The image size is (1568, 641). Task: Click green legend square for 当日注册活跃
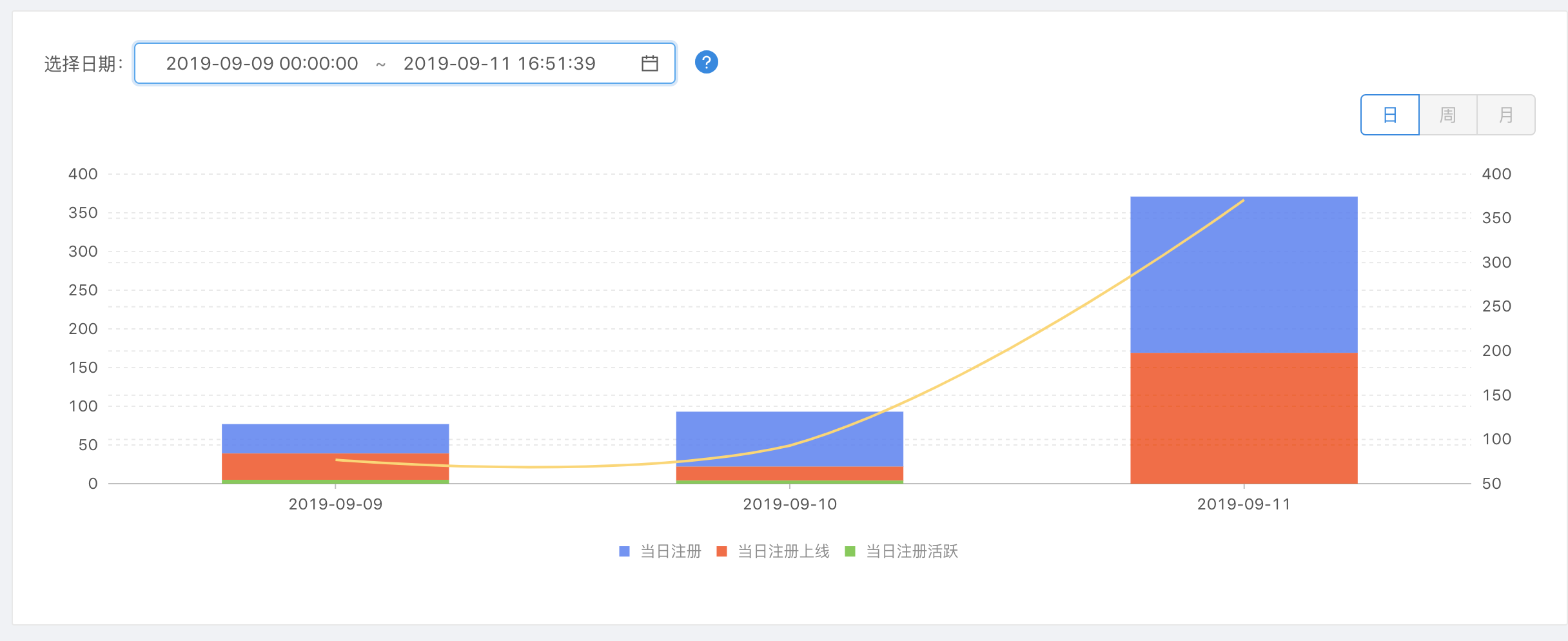click(850, 551)
